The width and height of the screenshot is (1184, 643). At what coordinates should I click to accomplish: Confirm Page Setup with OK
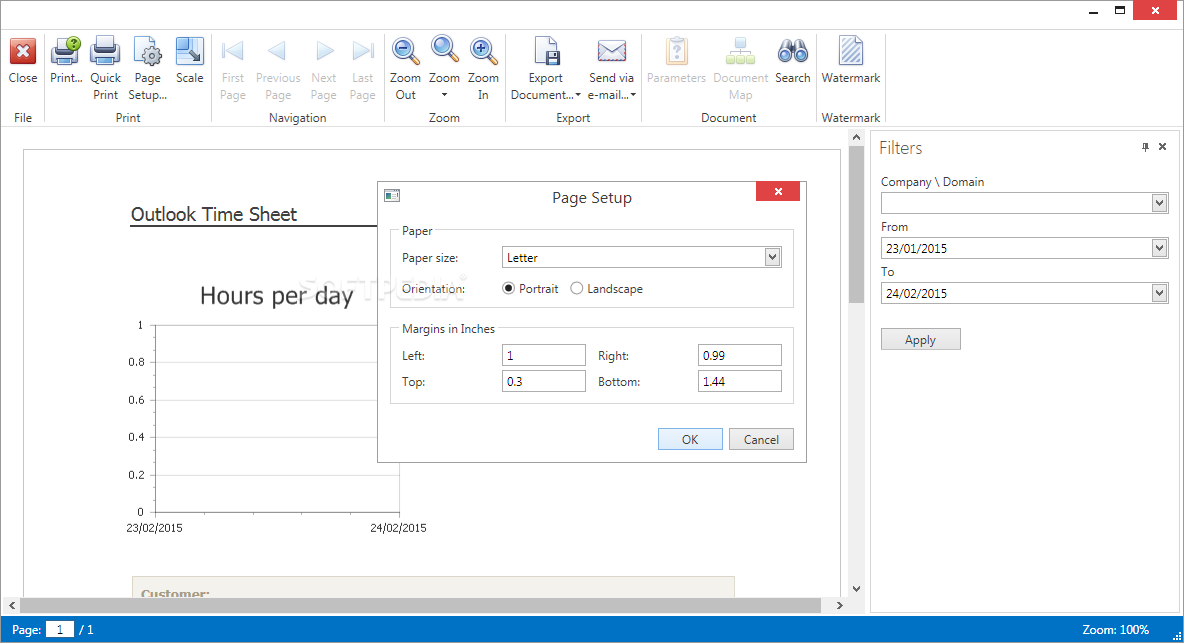690,439
